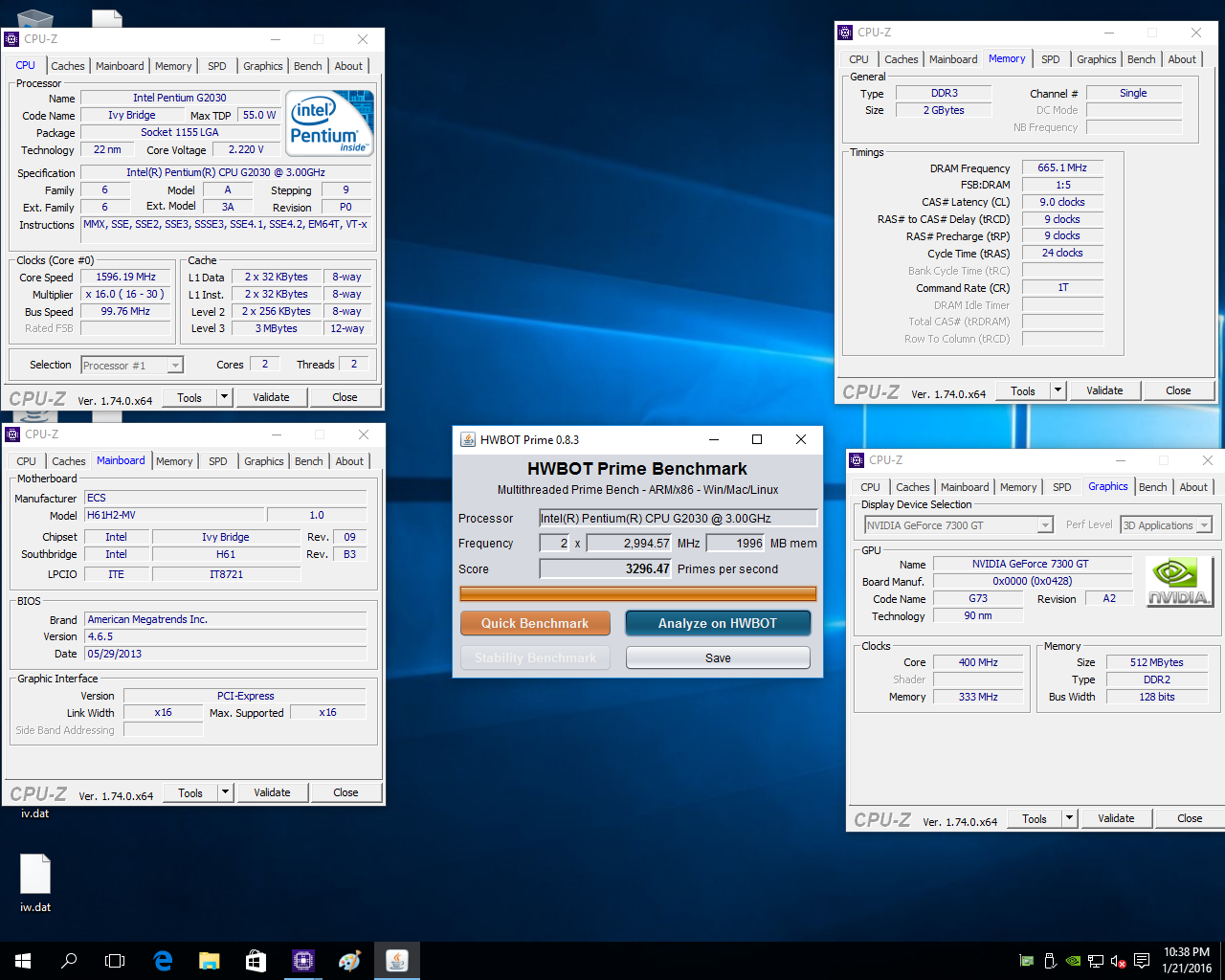
Task: Click the CPU-Z Memory window title icon
Action: point(845,33)
